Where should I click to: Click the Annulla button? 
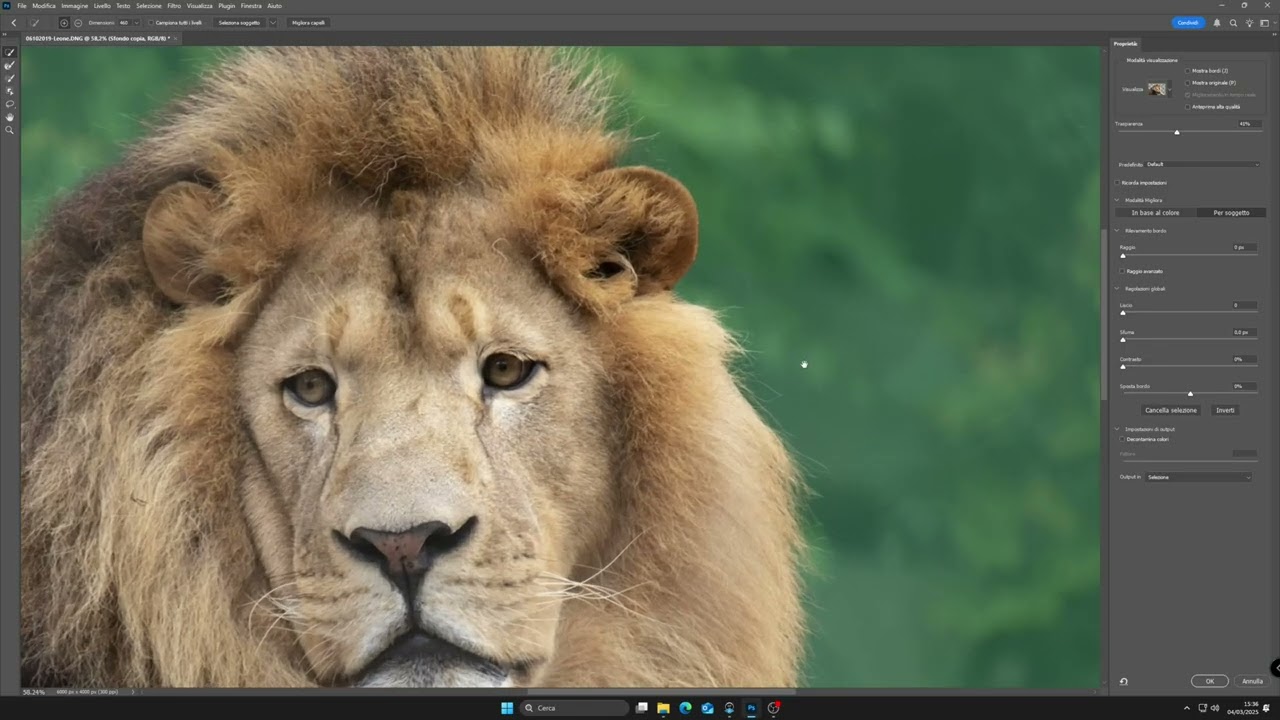coord(1253,681)
